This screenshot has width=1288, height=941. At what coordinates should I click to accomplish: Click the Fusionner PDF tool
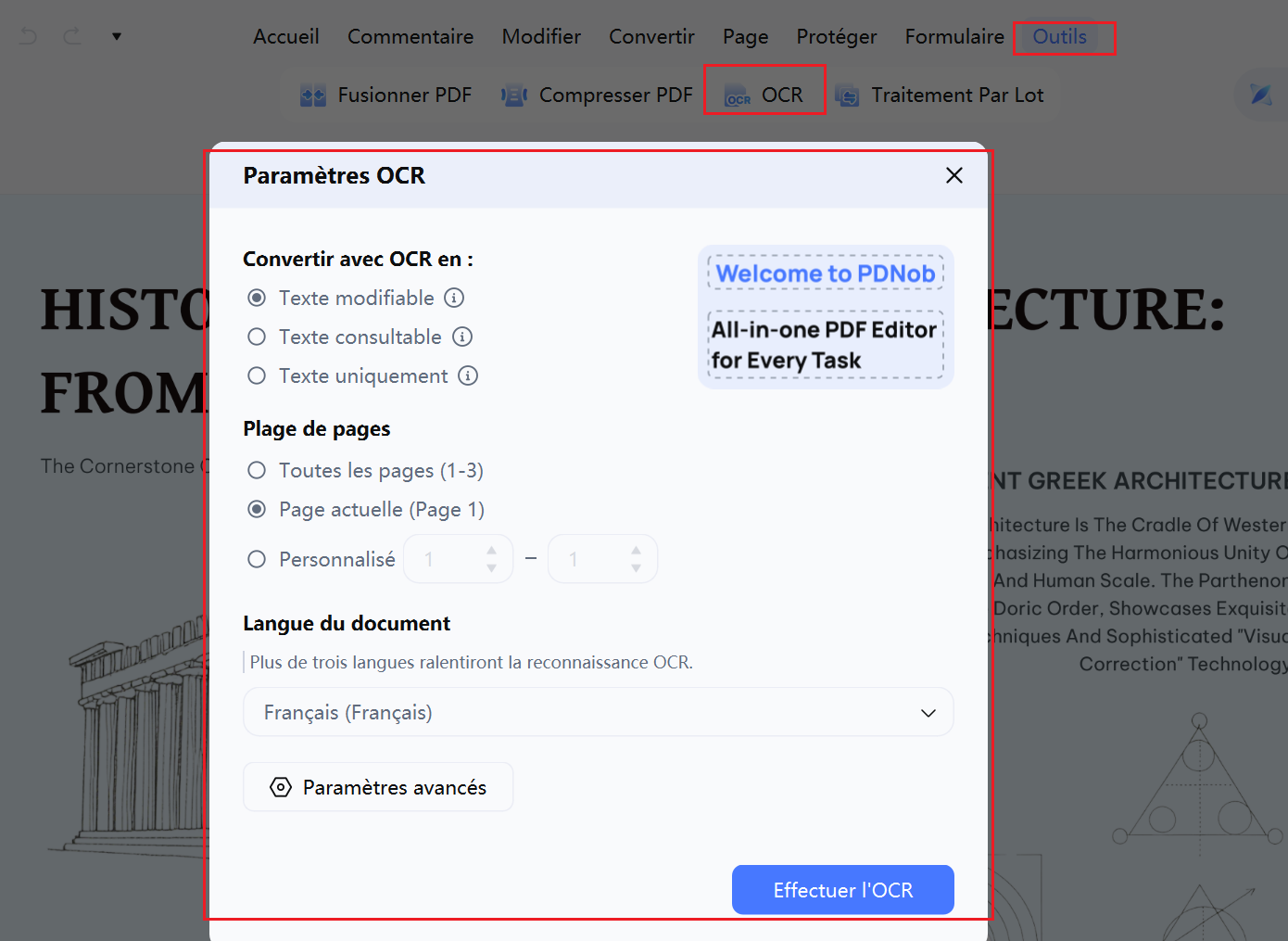click(385, 95)
